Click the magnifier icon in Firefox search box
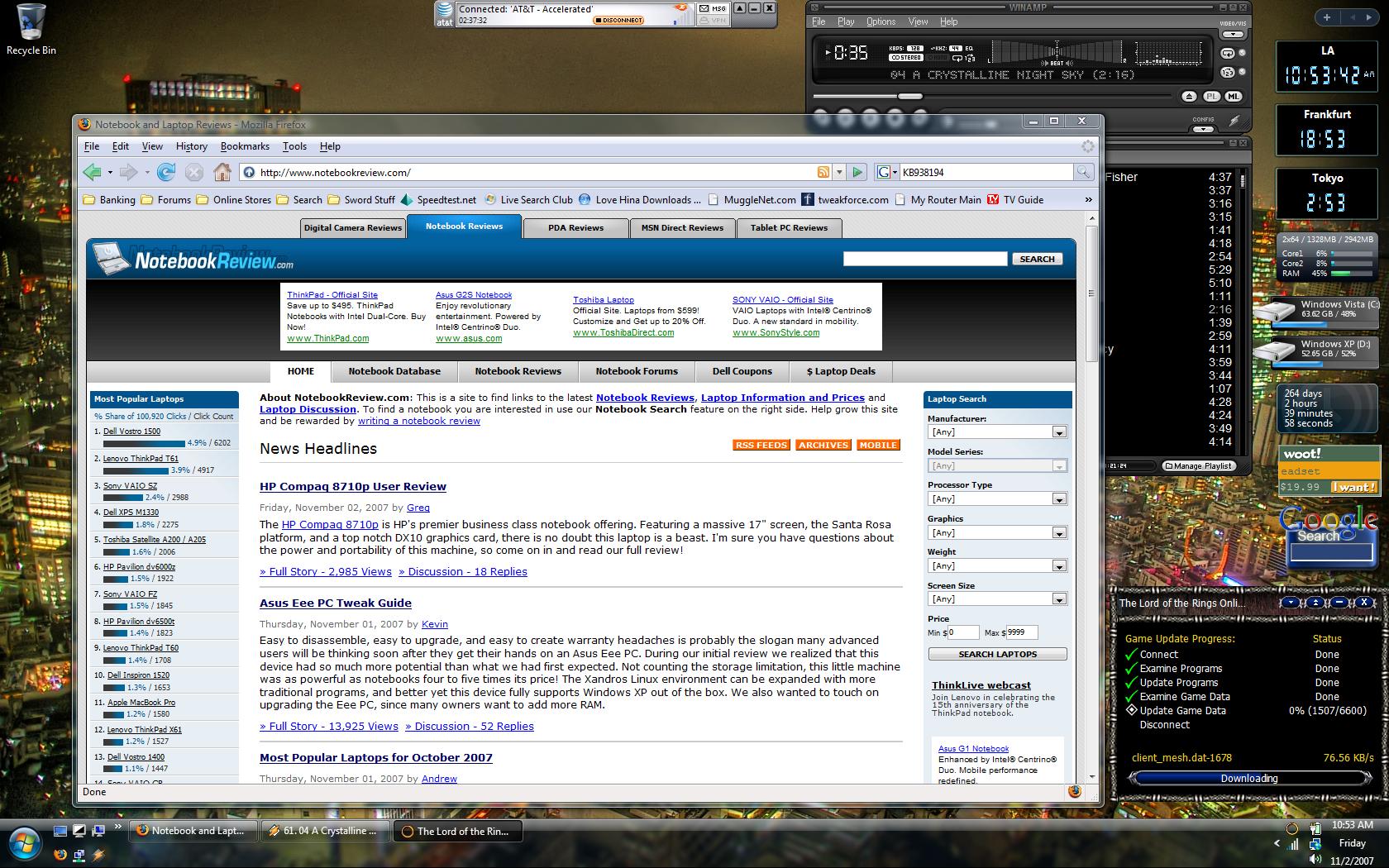The width and height of the screenshot is (1389, 868). 1082,172
